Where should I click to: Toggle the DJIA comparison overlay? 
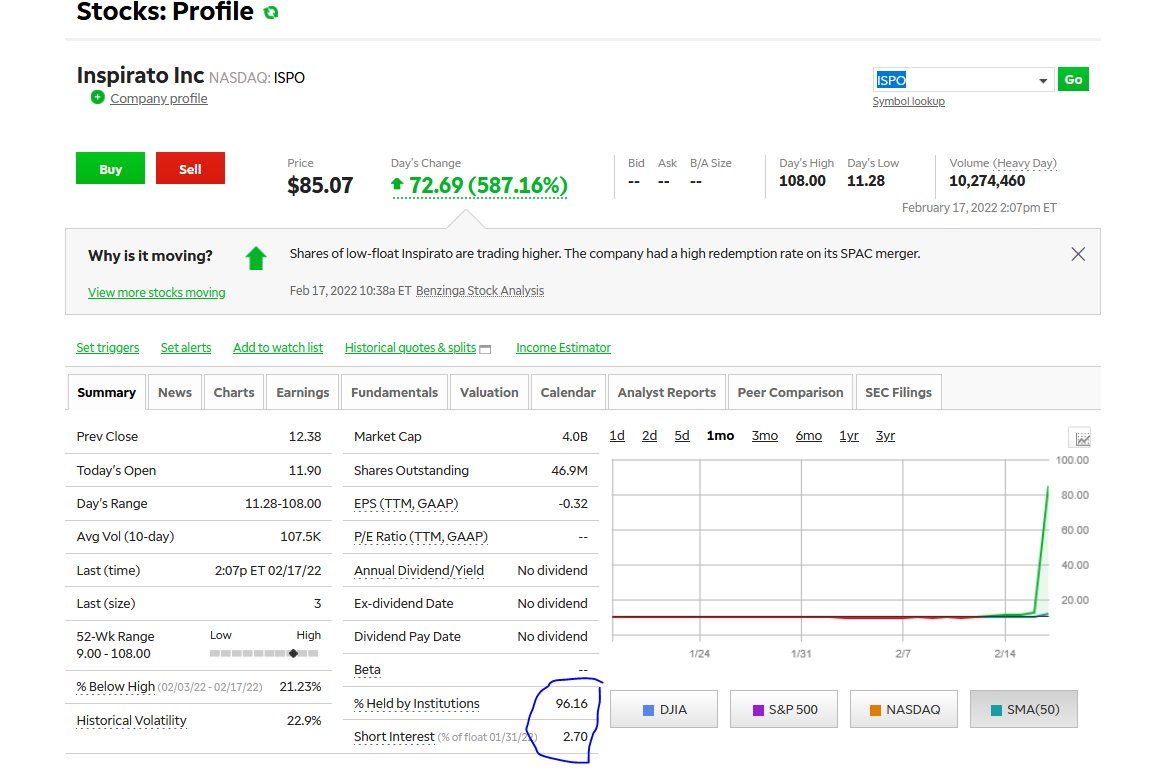pyautogui.click(x=664, y=710)
